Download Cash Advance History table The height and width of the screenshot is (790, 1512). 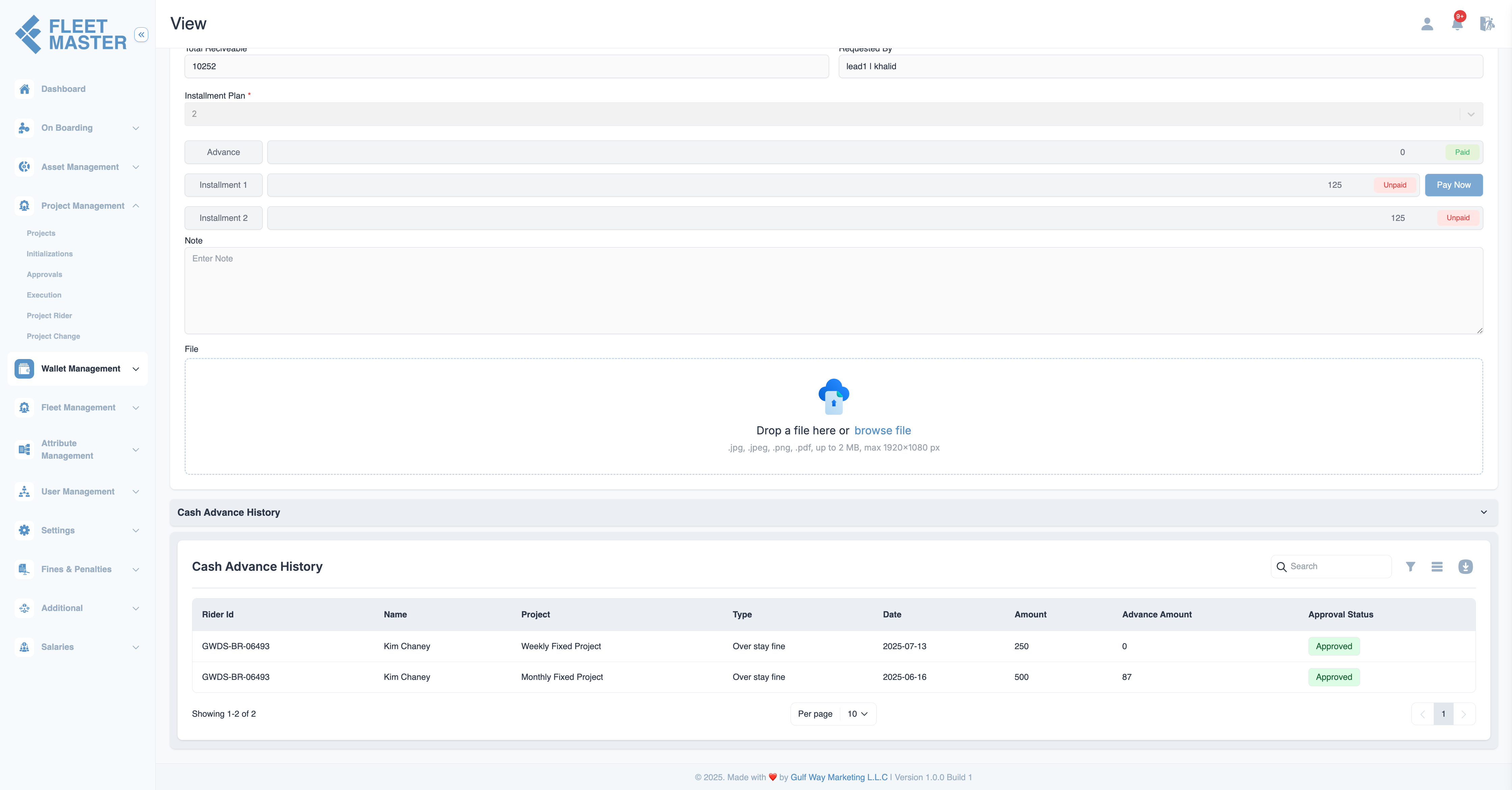(1465, 566)
